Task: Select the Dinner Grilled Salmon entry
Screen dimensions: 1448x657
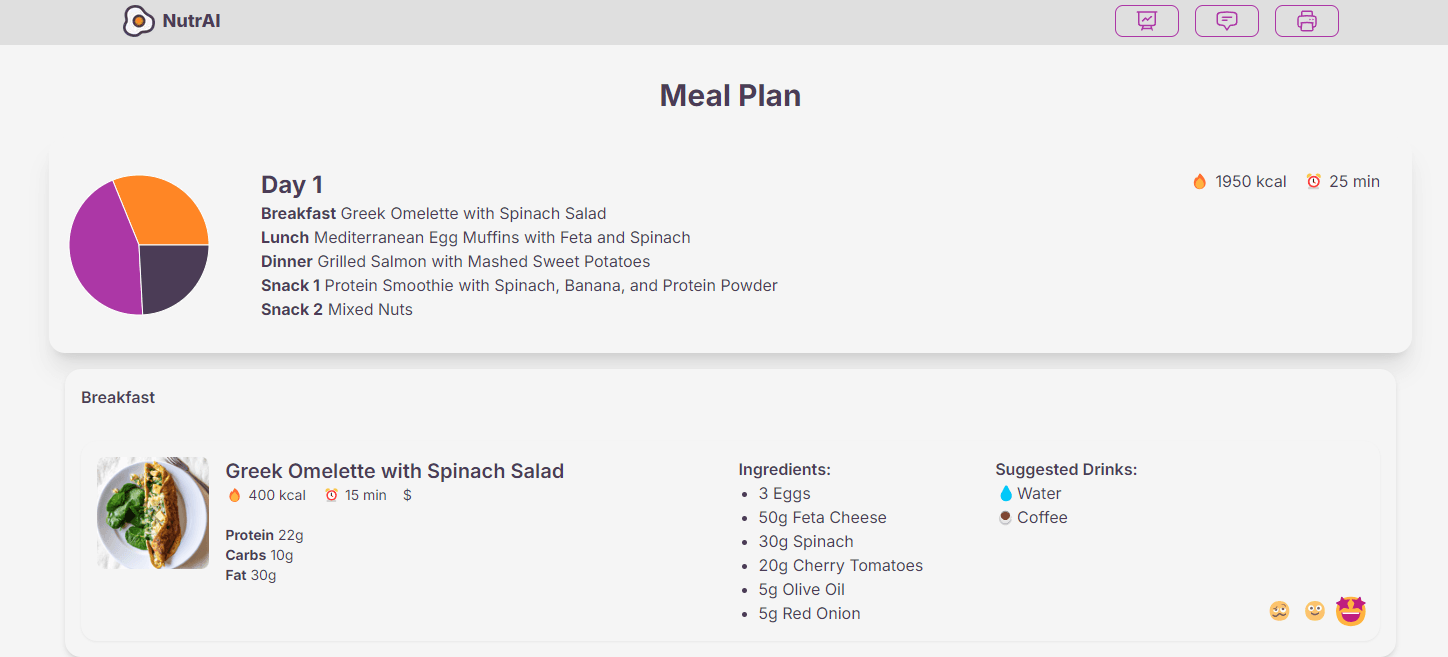Action: [456, 261]
